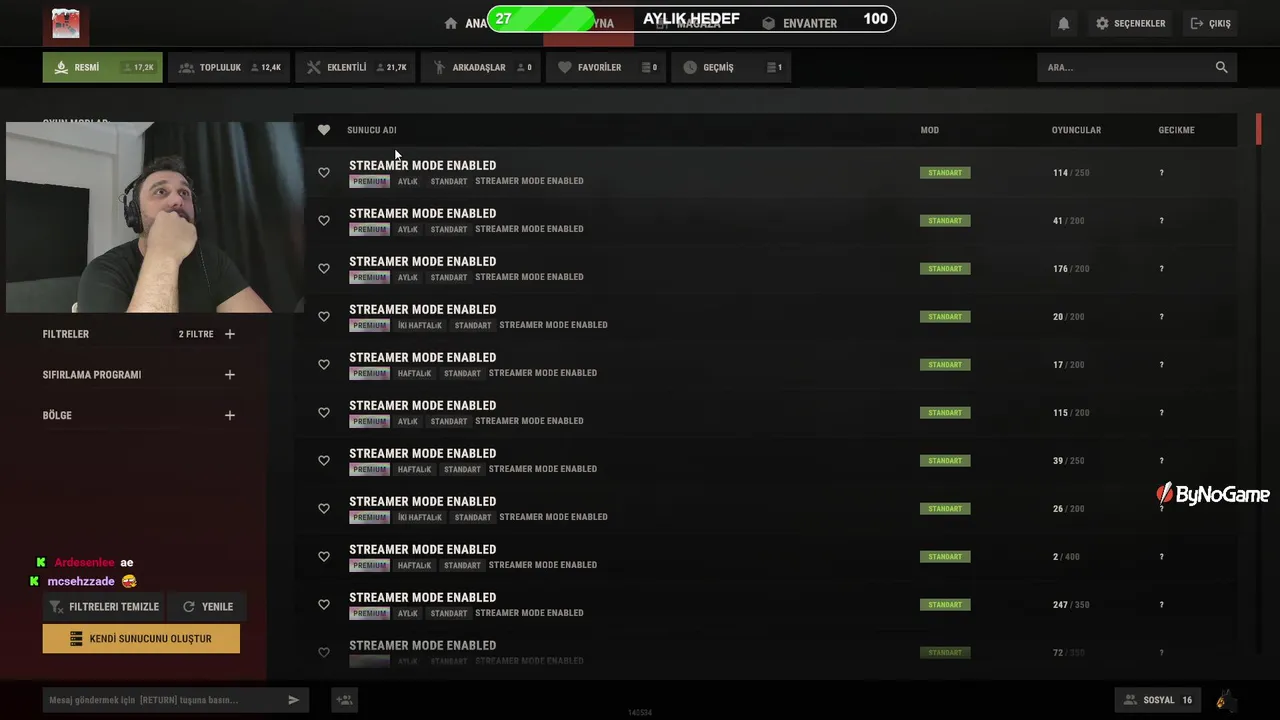Image resolution: width=1280 pixels, height=720 pixels.
Task: Open the SOSYAL 16 panel
Action: tap(1157, 700)
